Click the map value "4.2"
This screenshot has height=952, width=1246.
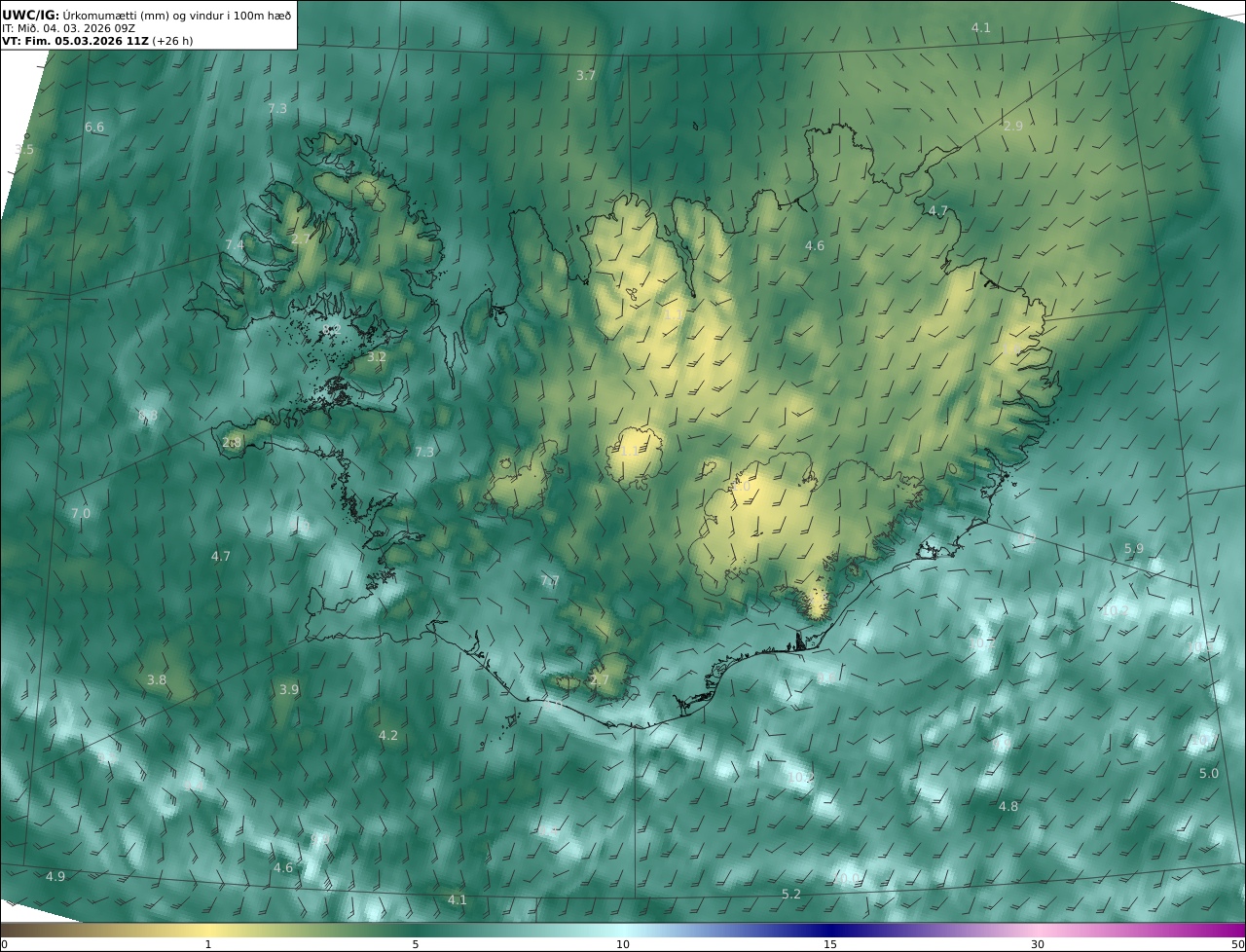click(x=388, y=735)
